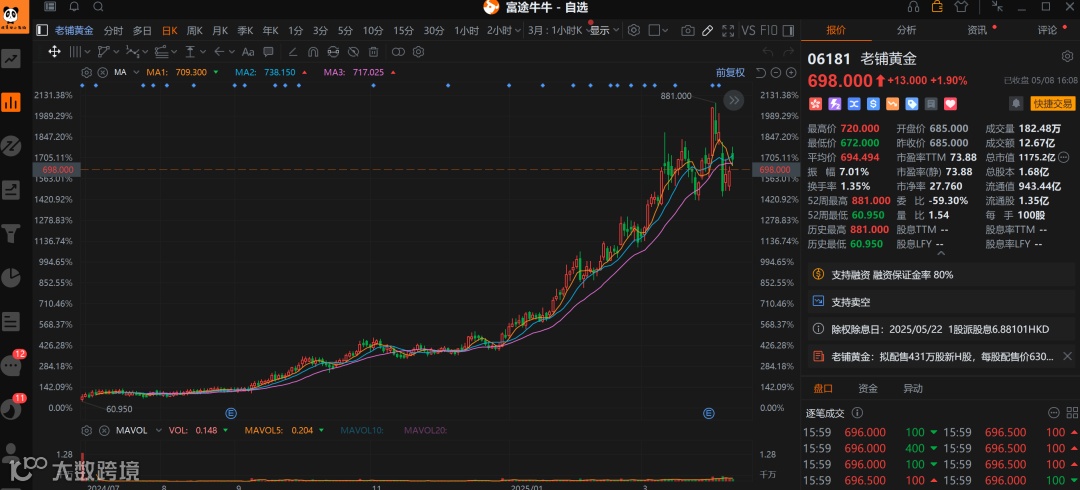Open the 分析 analysis tab

pyautogui.click(x=906, y=30)
